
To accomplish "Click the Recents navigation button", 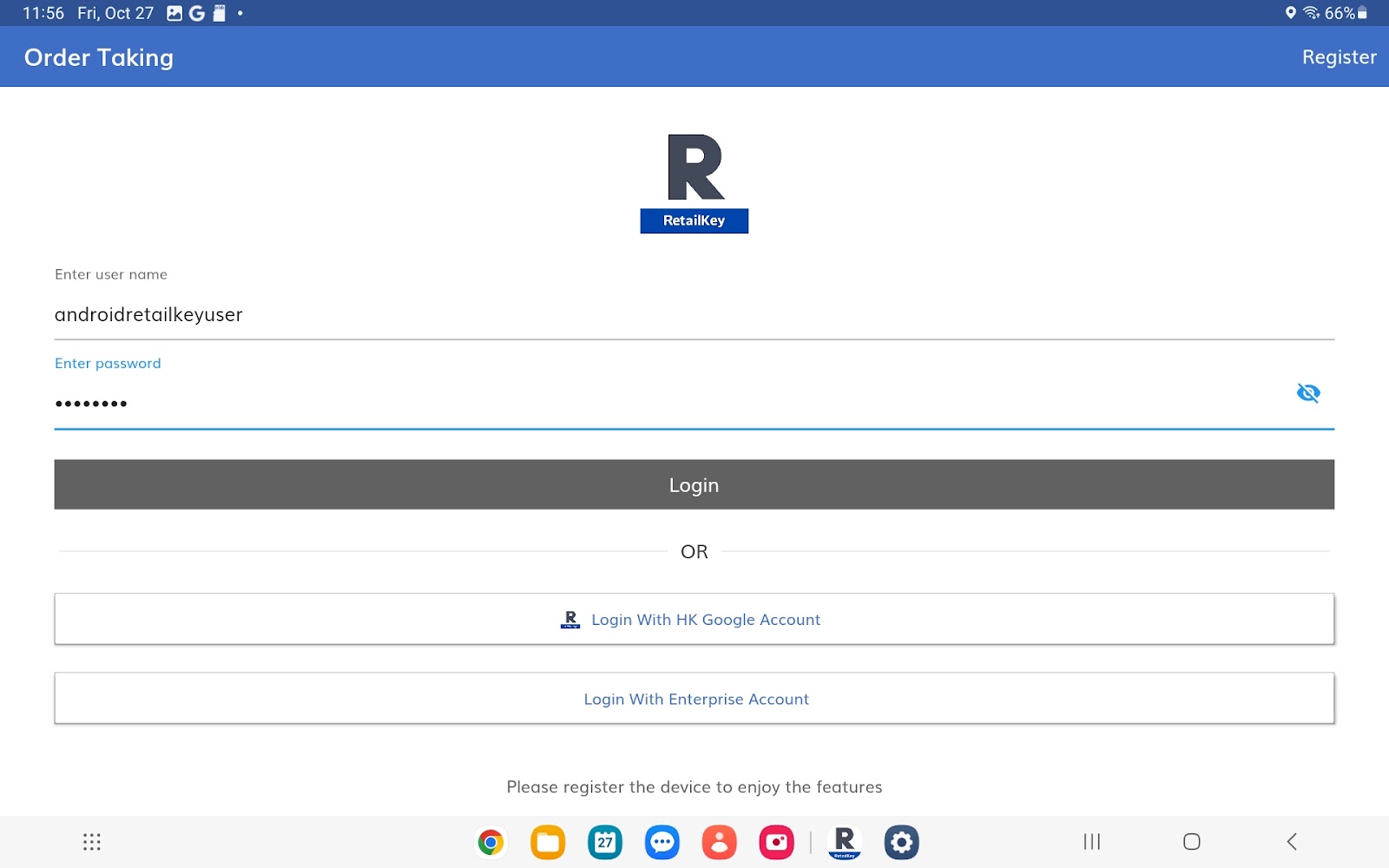I will [x=1091, y=842].
